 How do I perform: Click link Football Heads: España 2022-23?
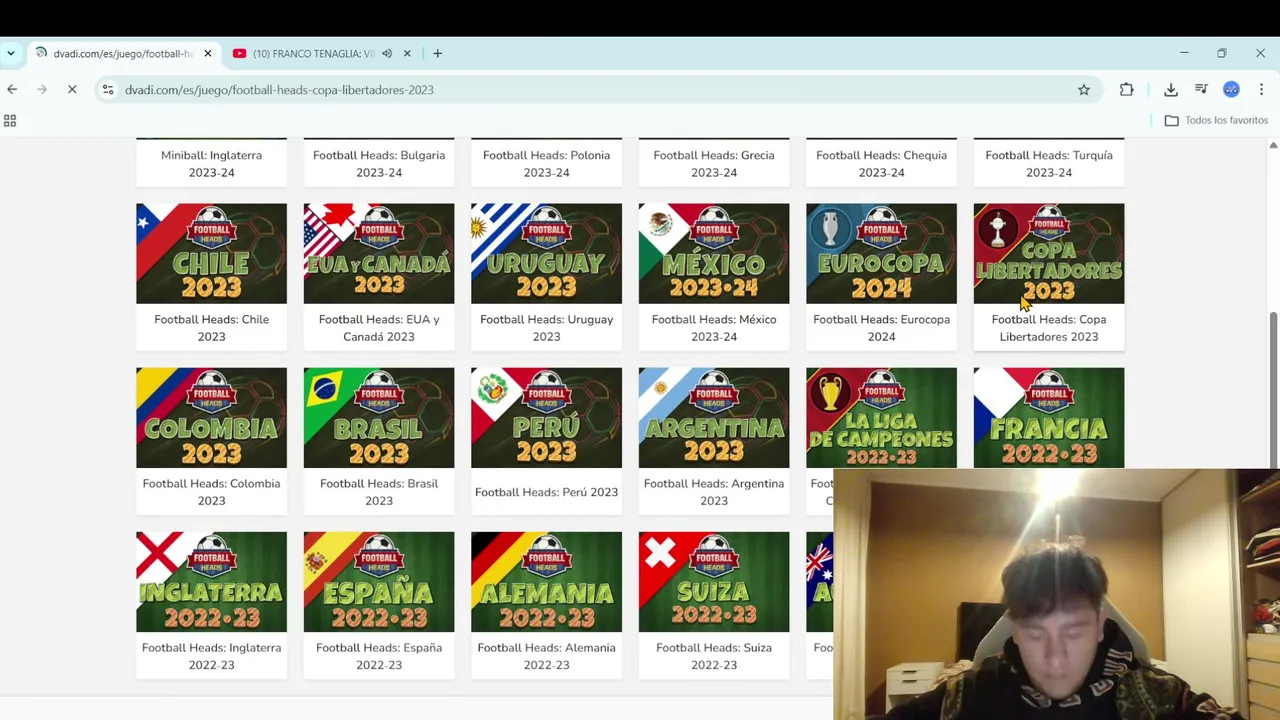pyautogui.click(x=379, y=656)
